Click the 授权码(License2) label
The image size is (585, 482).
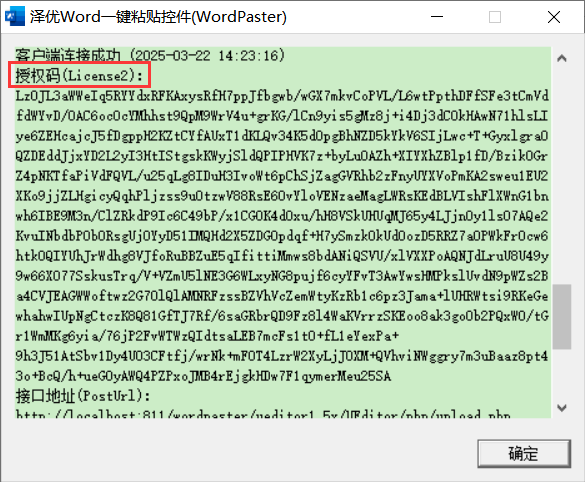coord(79,75)
